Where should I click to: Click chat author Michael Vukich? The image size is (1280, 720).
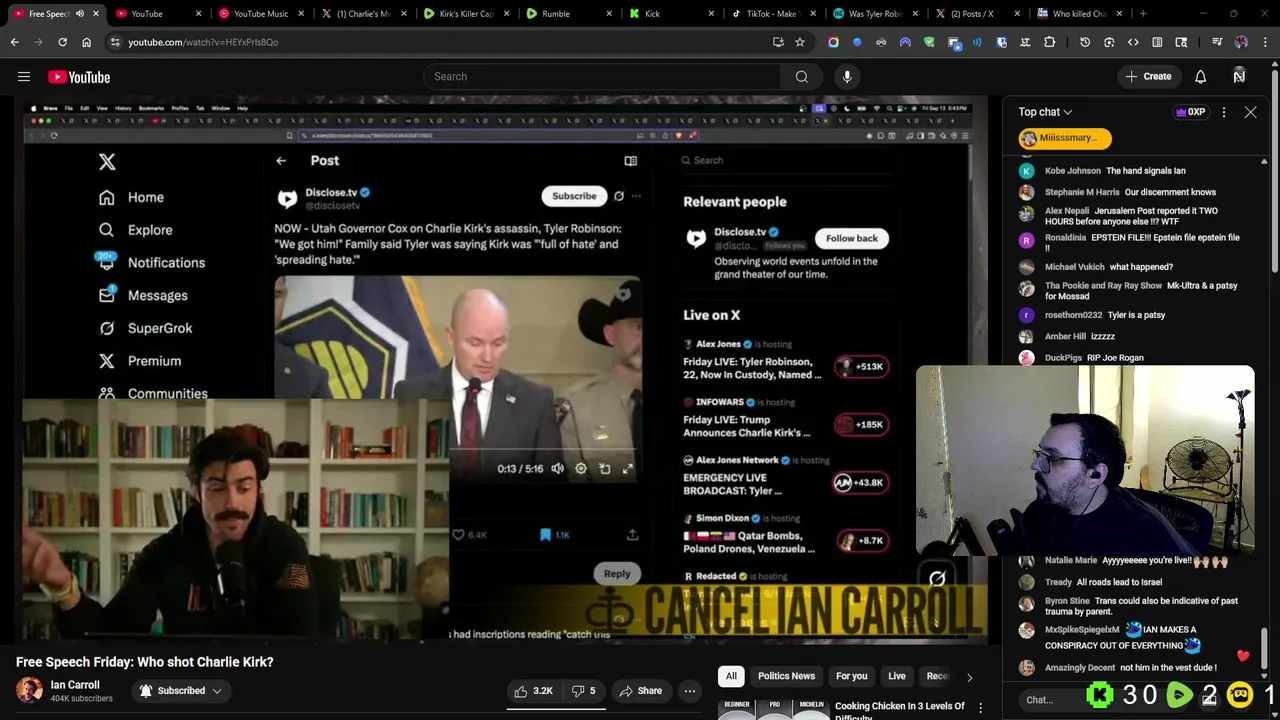tap(1074, 267)
